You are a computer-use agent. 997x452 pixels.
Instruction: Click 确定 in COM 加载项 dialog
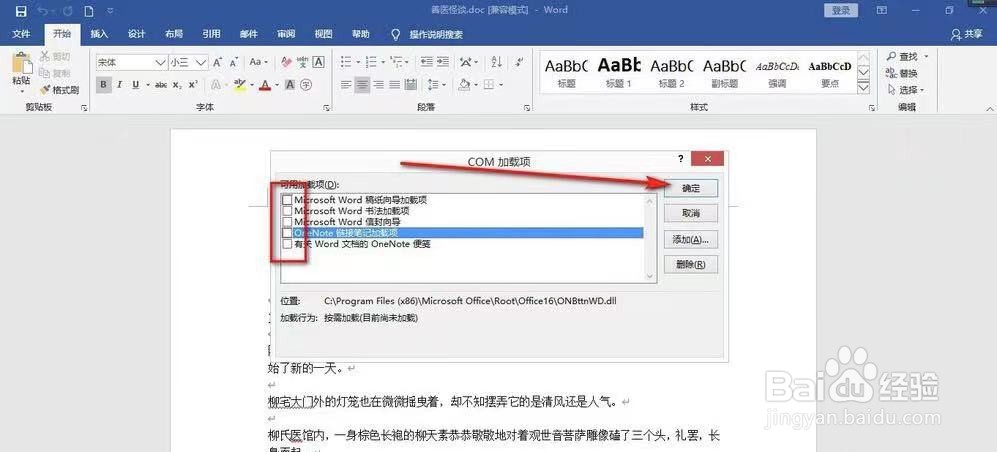pos(691,188)
